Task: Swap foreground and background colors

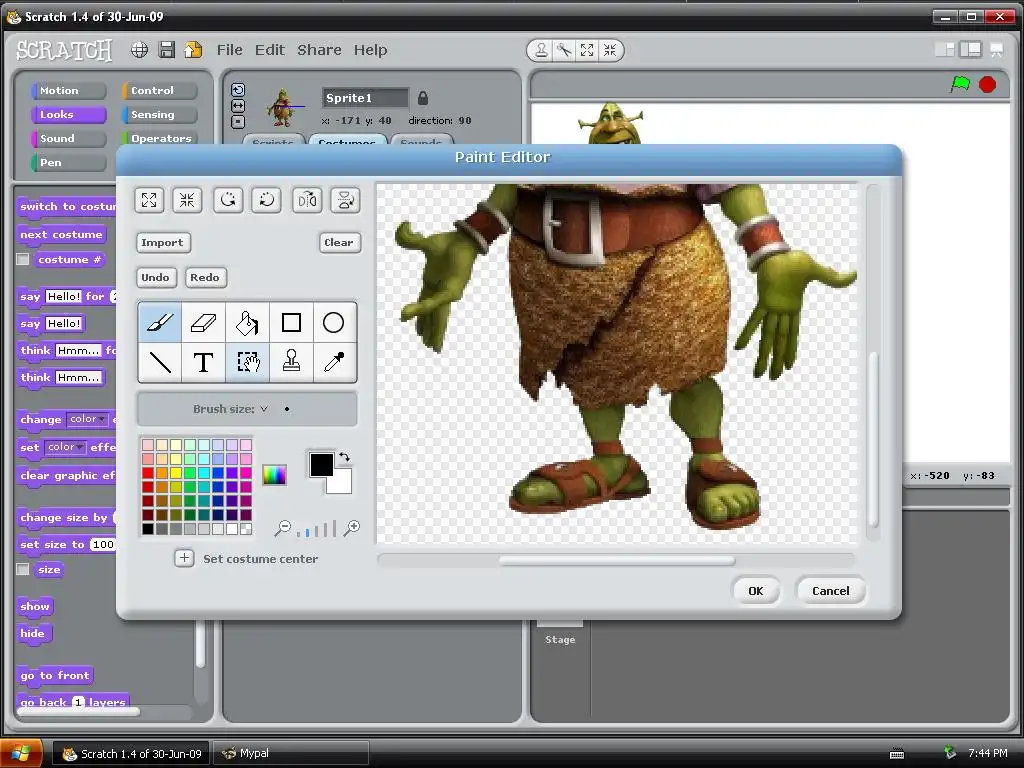Action: (344, 457)
